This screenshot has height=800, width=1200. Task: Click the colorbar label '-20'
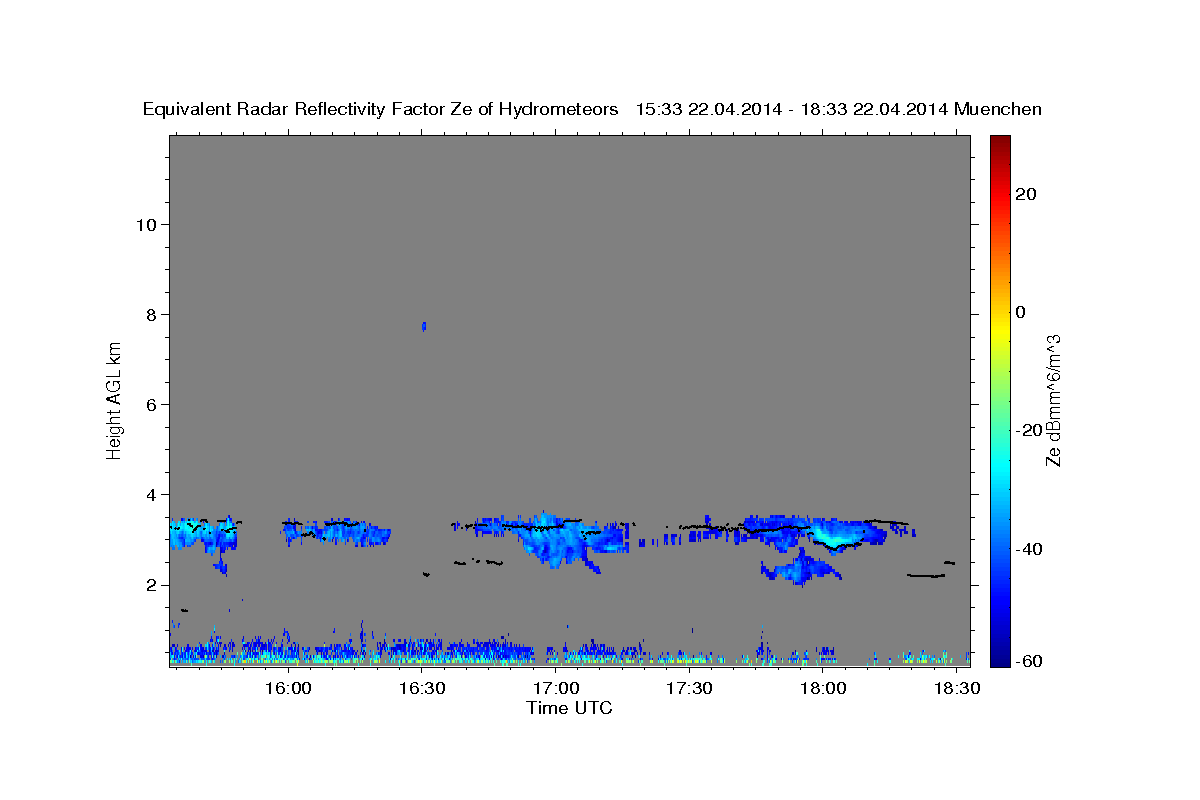(x=1029, y=430)
